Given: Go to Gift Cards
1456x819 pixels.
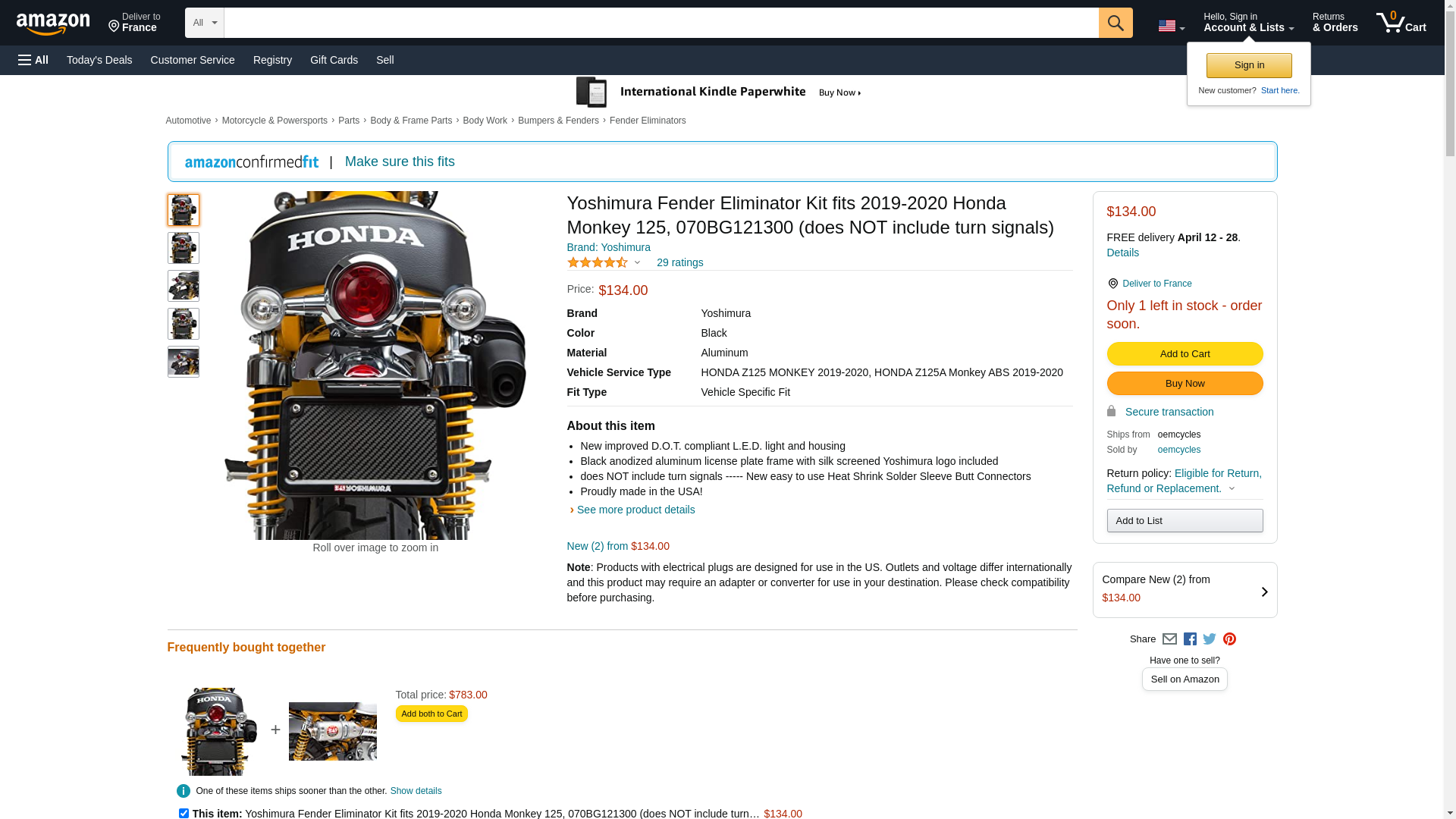Looking at the screenshot, I should click(334, 60).
